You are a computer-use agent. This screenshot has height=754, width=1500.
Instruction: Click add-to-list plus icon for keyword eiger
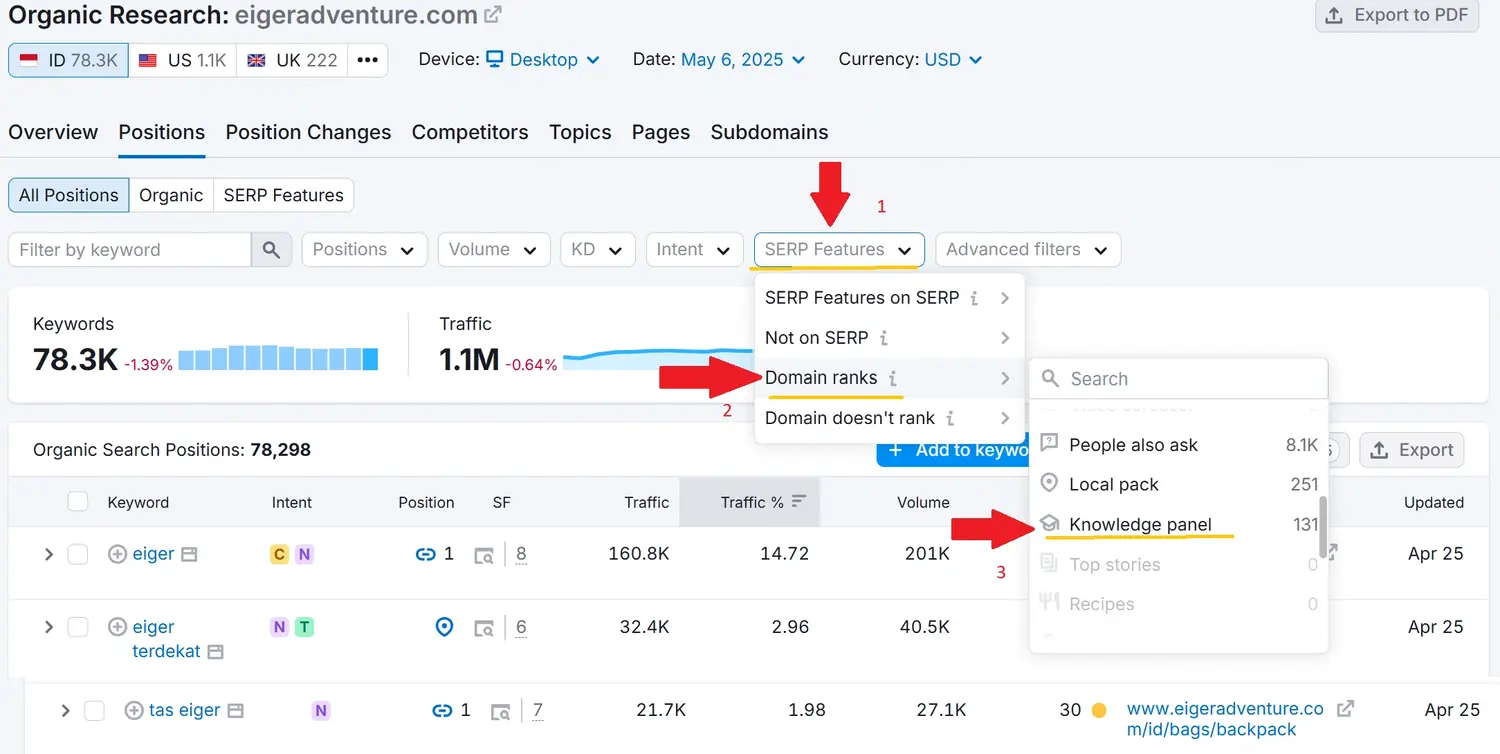117,554
